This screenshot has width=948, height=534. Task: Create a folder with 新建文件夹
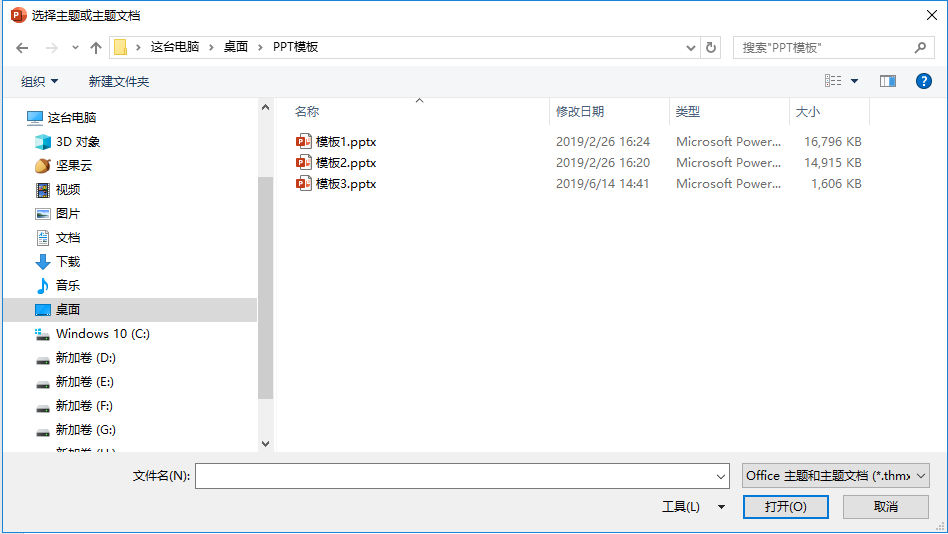pos(118,82)
